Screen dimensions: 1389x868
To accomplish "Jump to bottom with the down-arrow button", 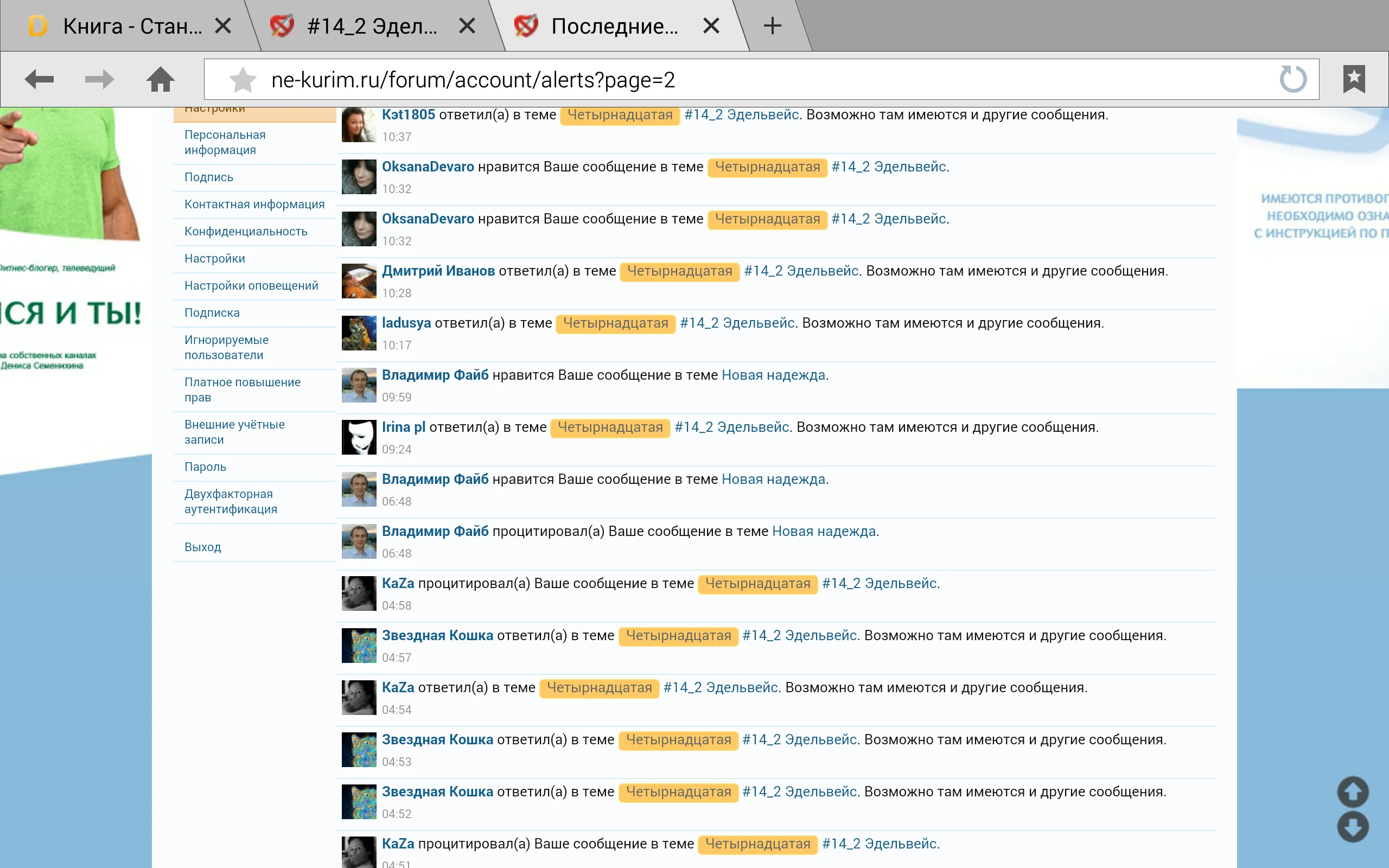I will tap(1353, 827).
